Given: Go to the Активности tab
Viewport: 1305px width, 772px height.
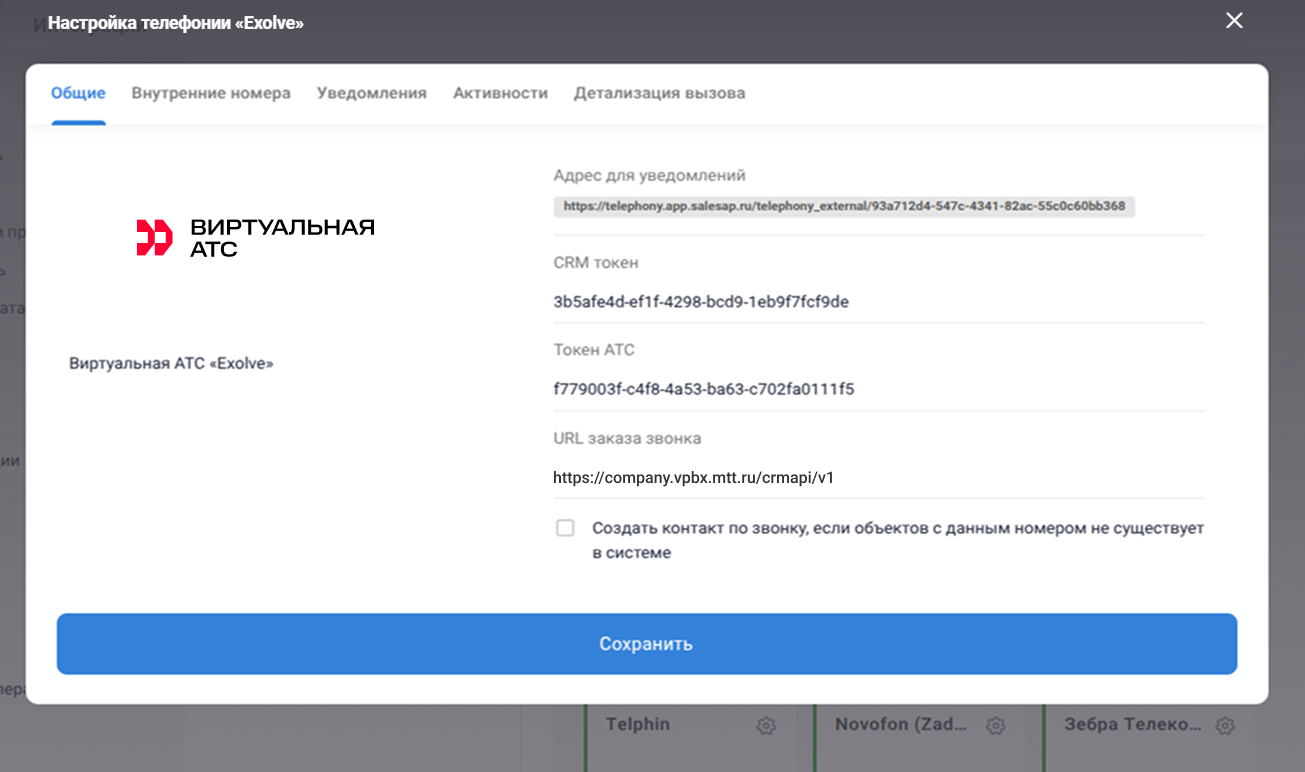Looking at the screenshot, I should (500, 93).
